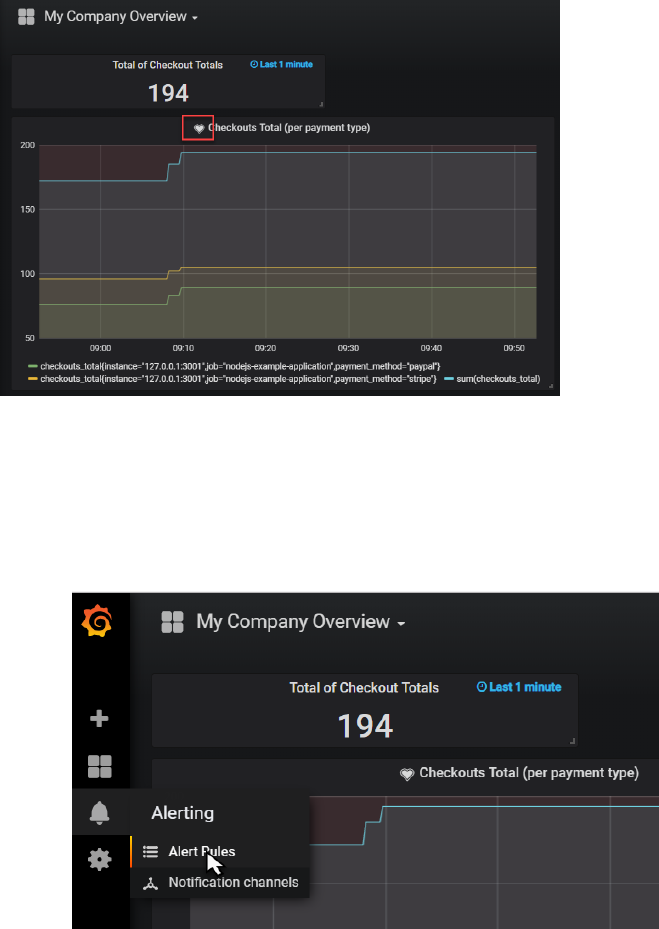Click the Alerting header in the flyout menu
This screenshot has width=659, height=929.
(x=183, y=813)
